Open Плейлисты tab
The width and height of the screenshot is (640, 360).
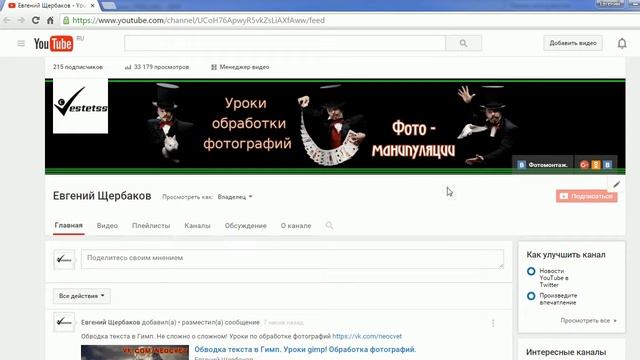click(x=151, y=226)
